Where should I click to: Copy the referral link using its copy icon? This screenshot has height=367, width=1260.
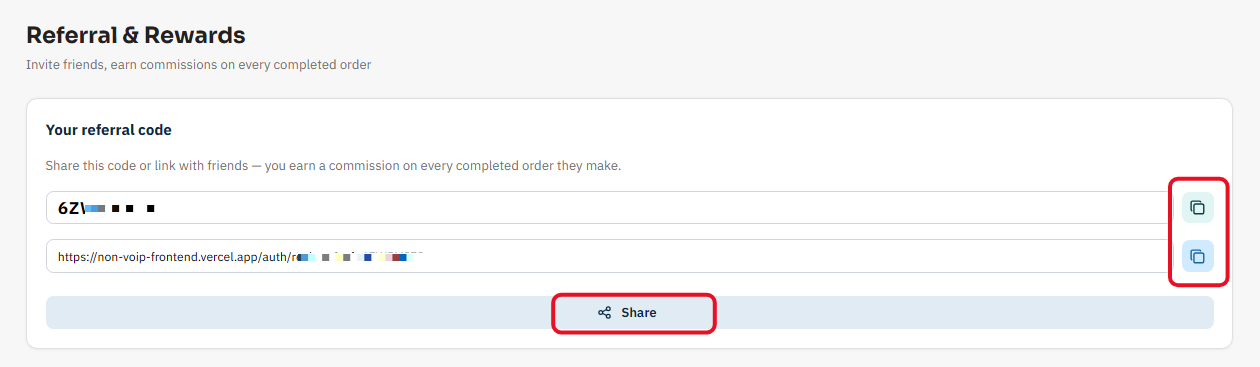[1197, 256]
